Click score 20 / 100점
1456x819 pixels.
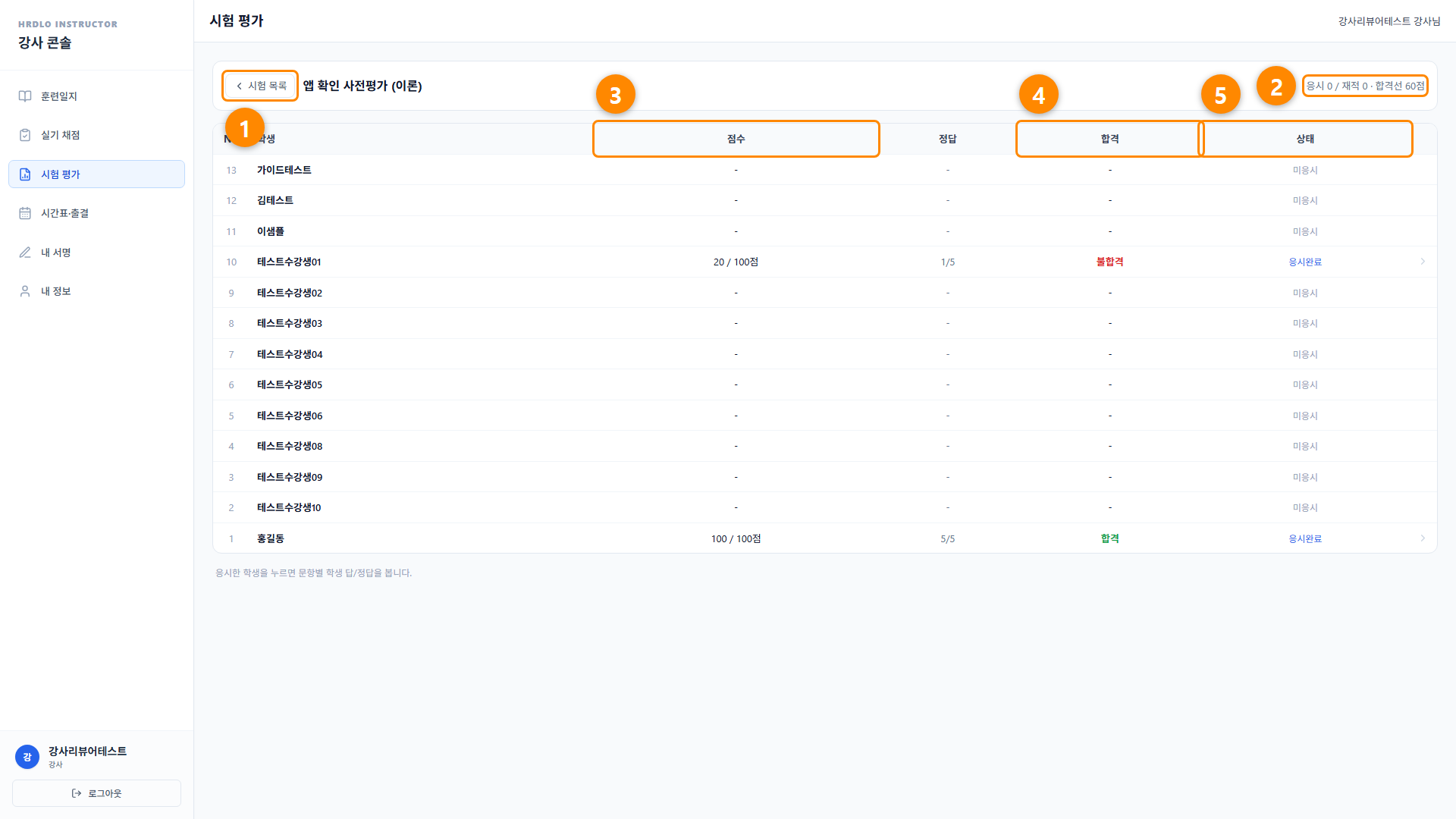(x=736, y=262)
